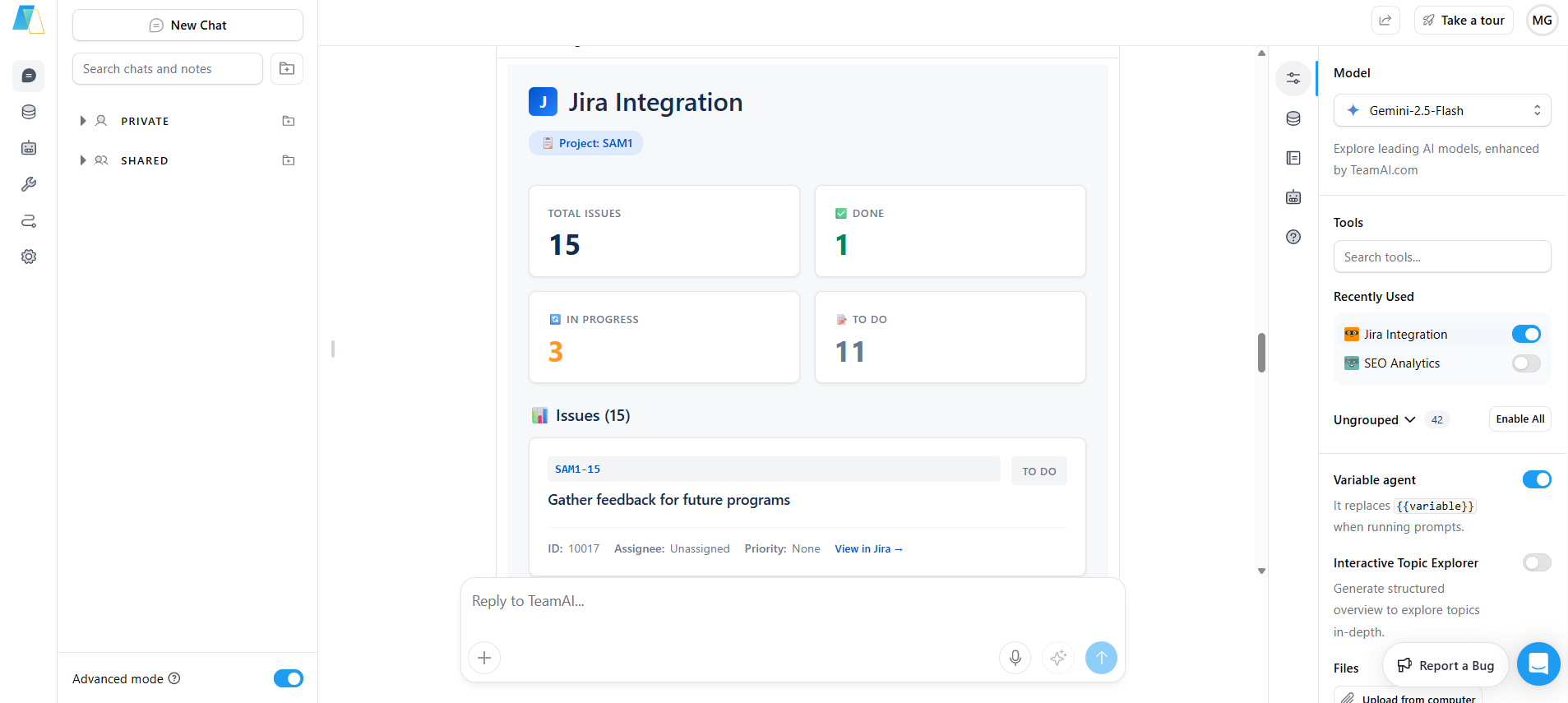
Task: Click the Search chats and notes field
Action: coord(168,69)
